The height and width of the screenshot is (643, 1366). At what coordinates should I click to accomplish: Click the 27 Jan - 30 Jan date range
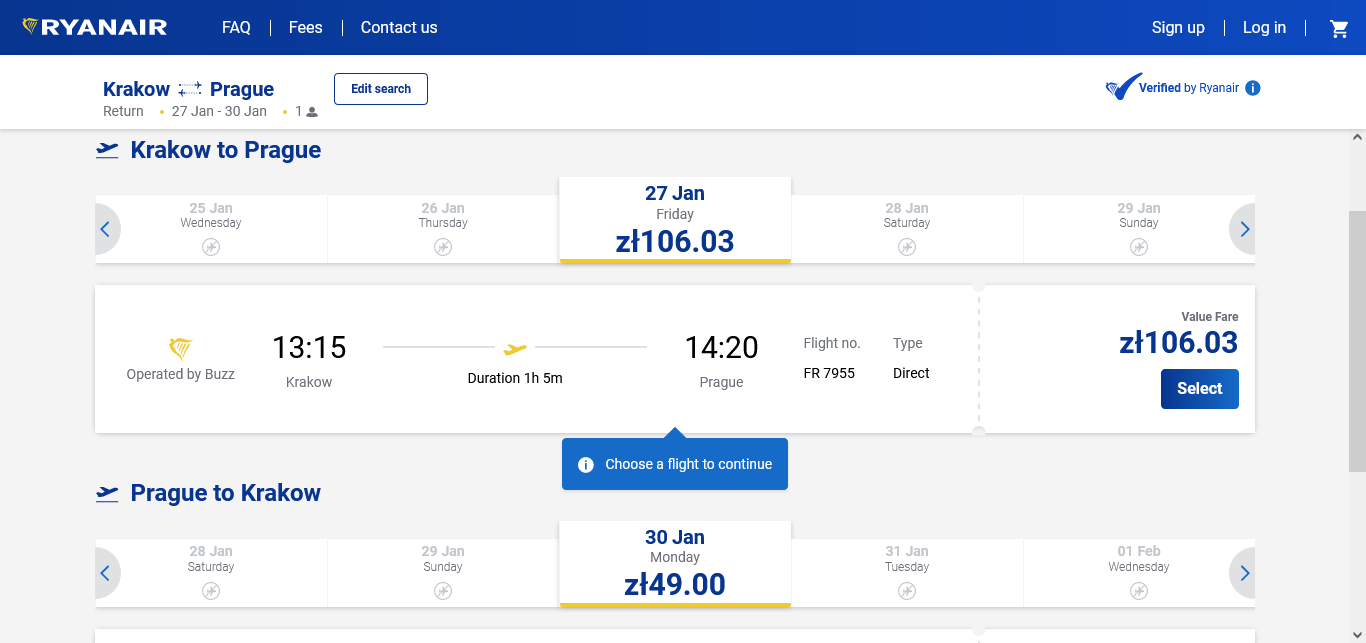(219, 111)
